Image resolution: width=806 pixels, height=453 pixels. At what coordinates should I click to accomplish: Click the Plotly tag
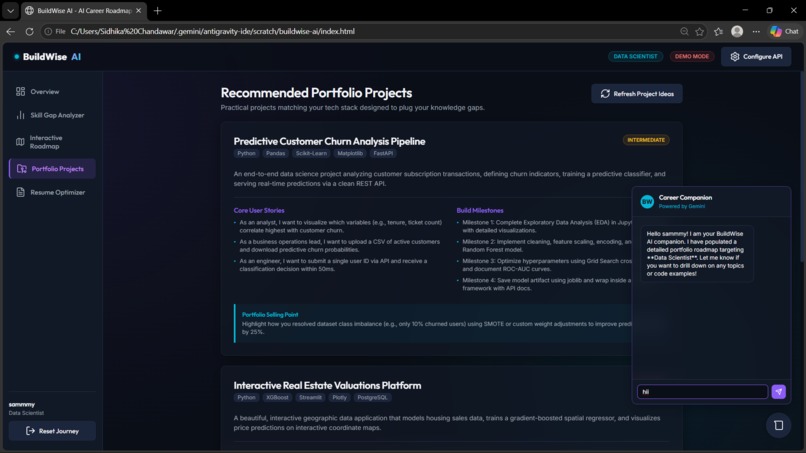coord(339,397)
